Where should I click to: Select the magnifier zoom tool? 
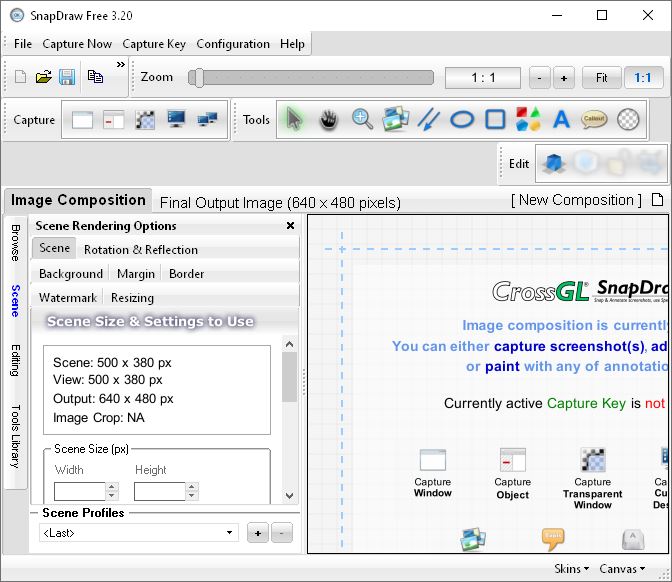[x=362, y=119]
